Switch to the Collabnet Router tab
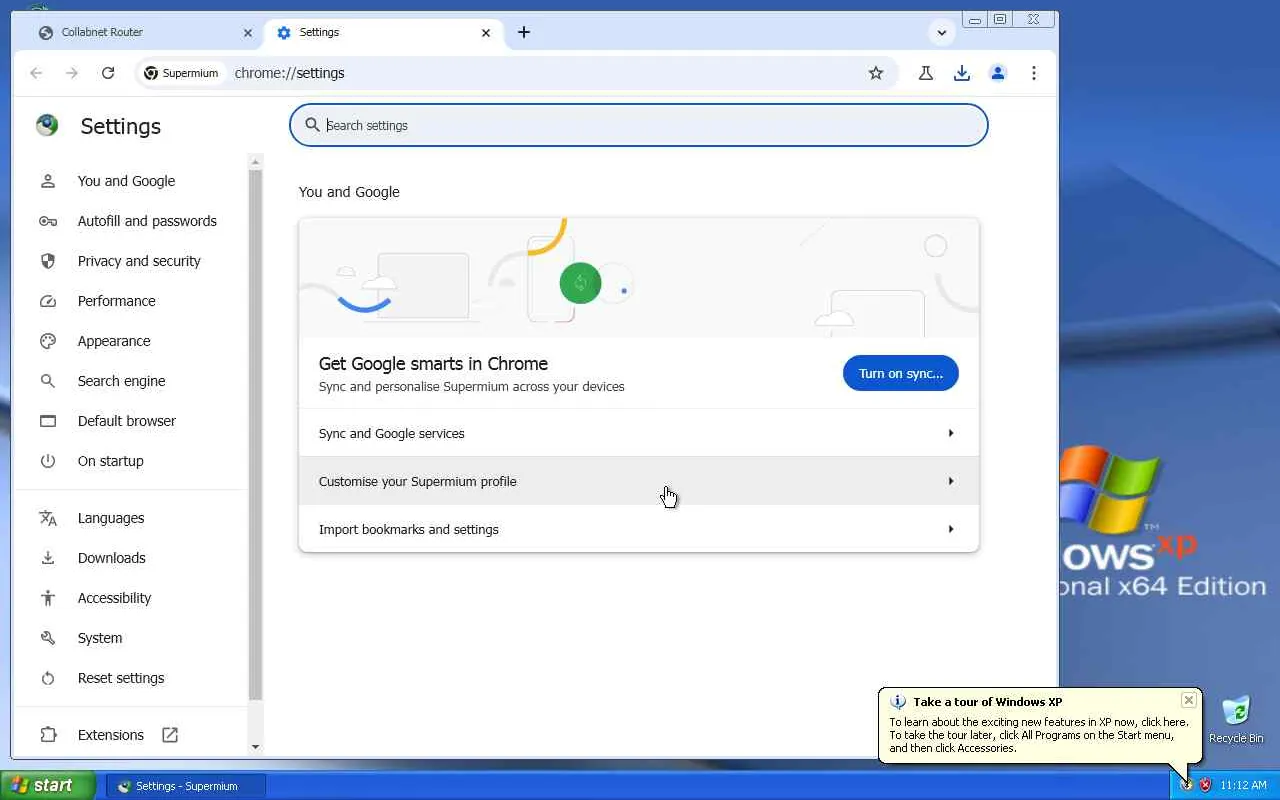 146,33
